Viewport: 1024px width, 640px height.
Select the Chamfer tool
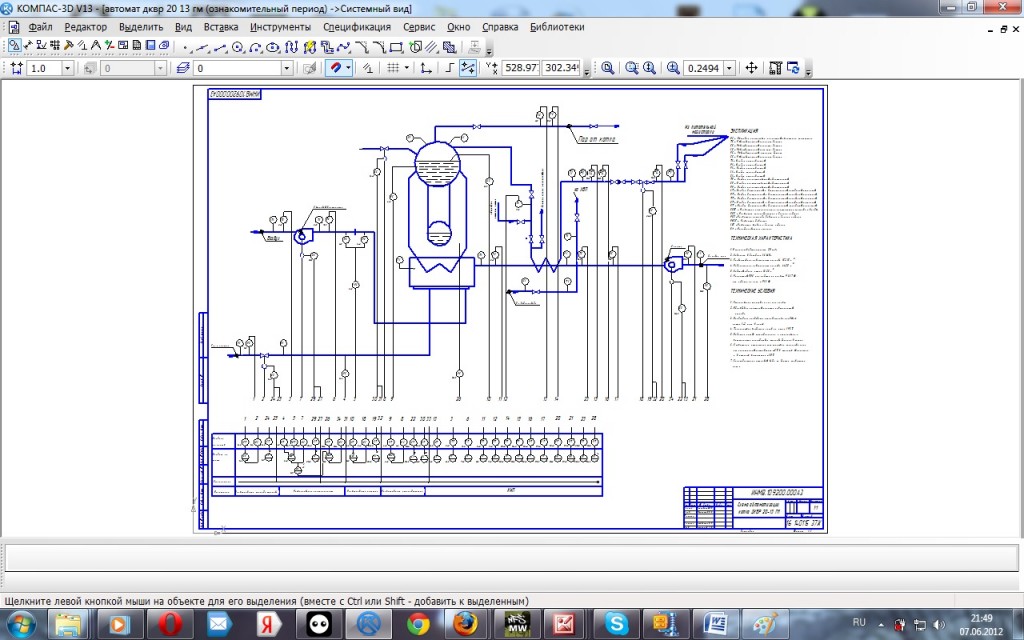point(361,47)
